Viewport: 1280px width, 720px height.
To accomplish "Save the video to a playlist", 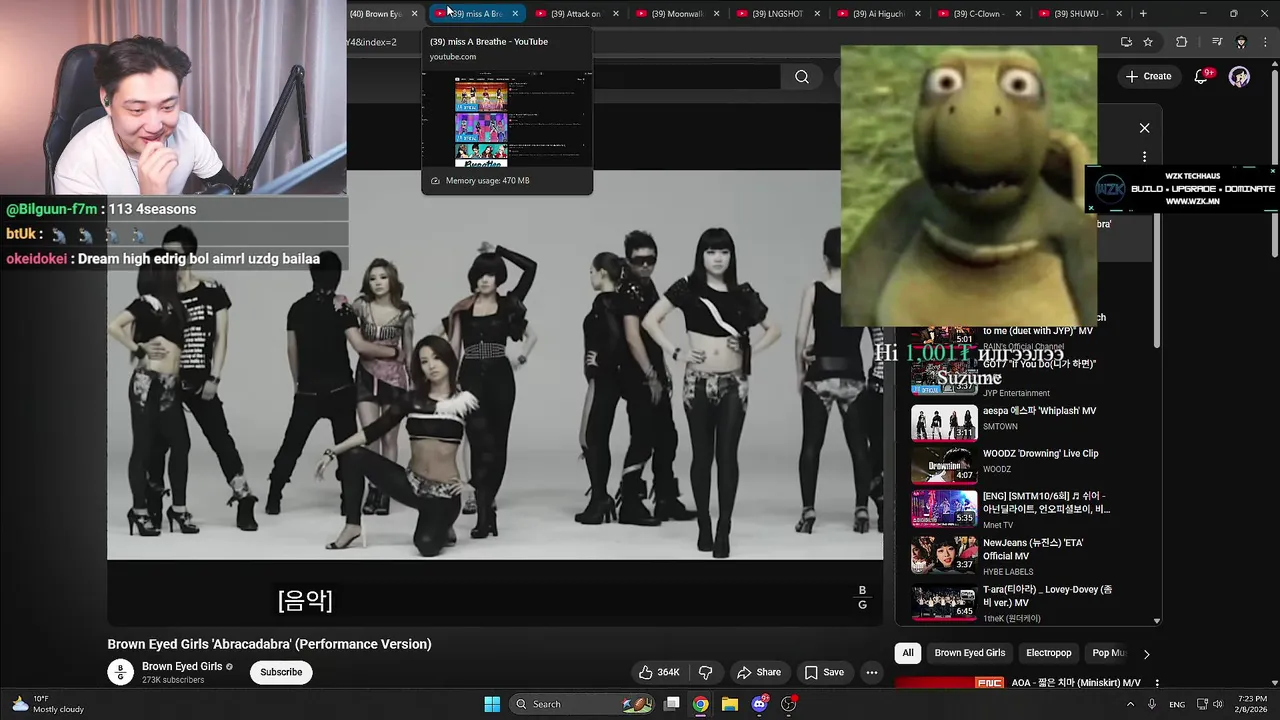I will coord(824,672).
